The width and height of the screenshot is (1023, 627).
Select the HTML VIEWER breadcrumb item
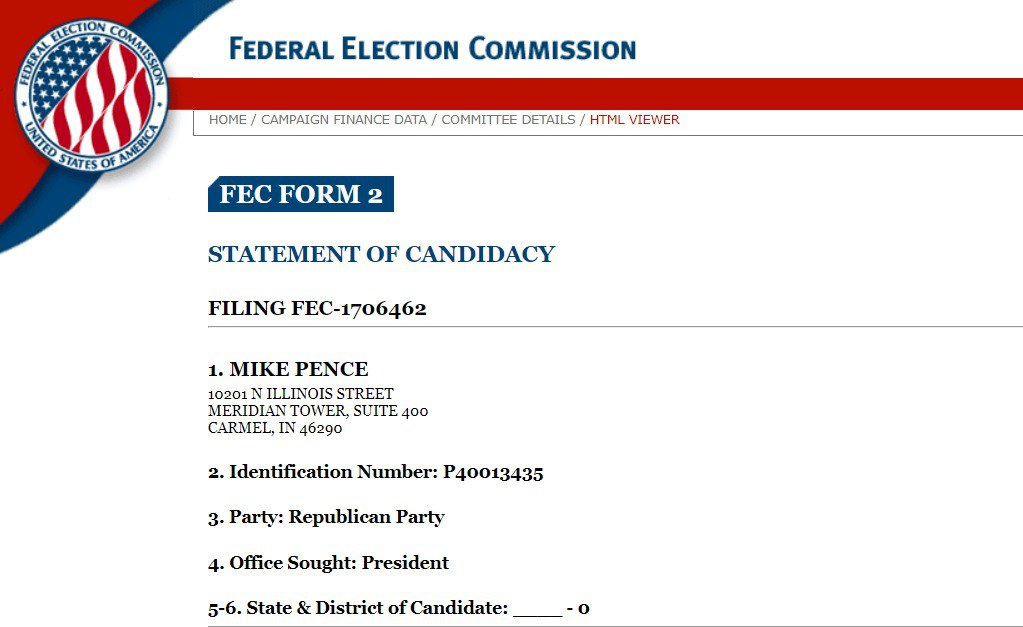click(x=634, y=120)
